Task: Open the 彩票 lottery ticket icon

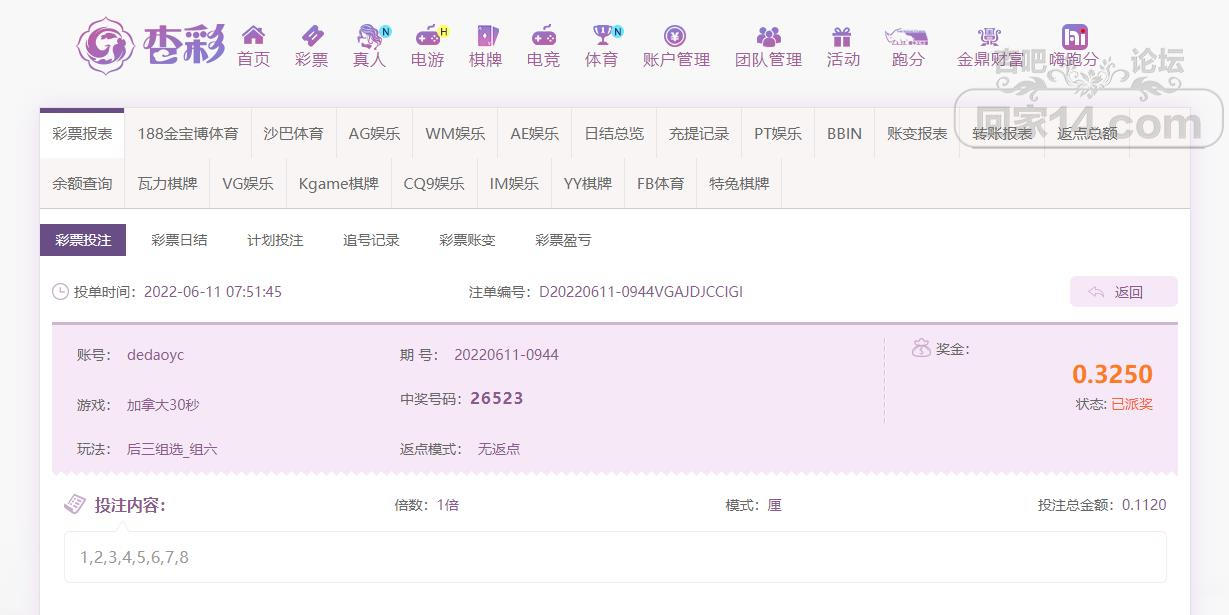Action: tap(312, 36)
